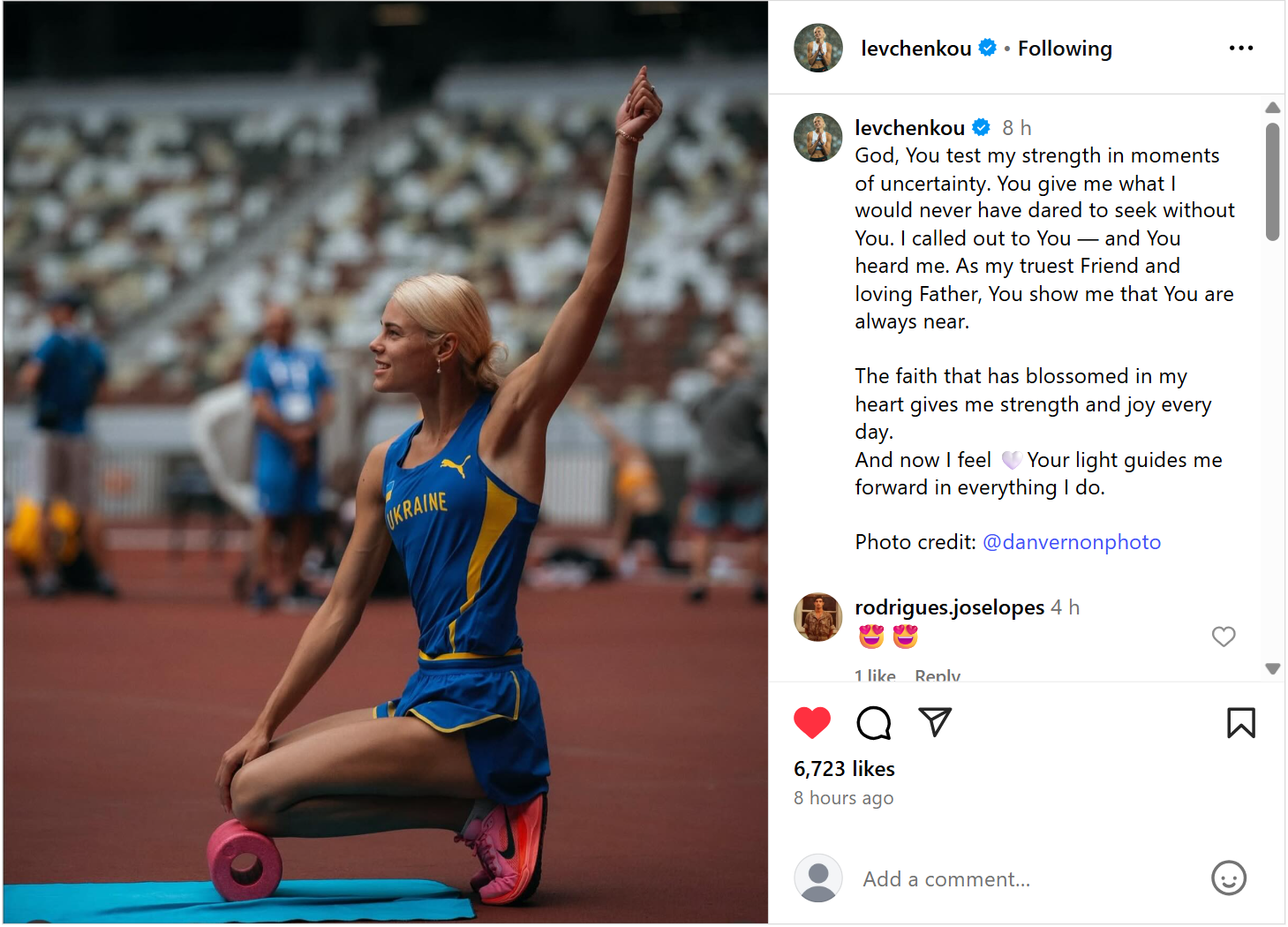Click the comments scrollbar thumb

[x=1272, y=182]
